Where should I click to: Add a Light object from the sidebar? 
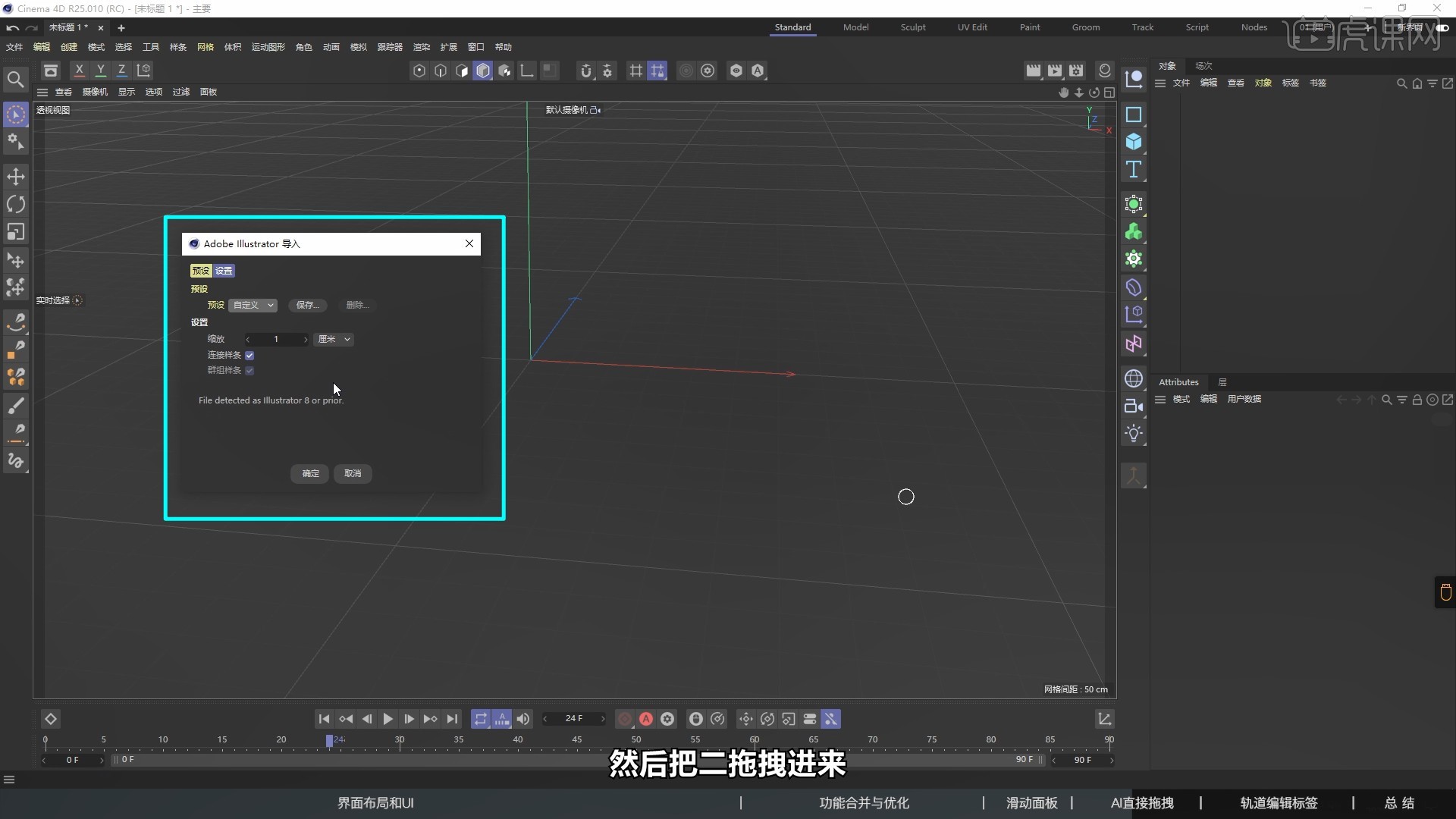click(x=1134, y=433)
